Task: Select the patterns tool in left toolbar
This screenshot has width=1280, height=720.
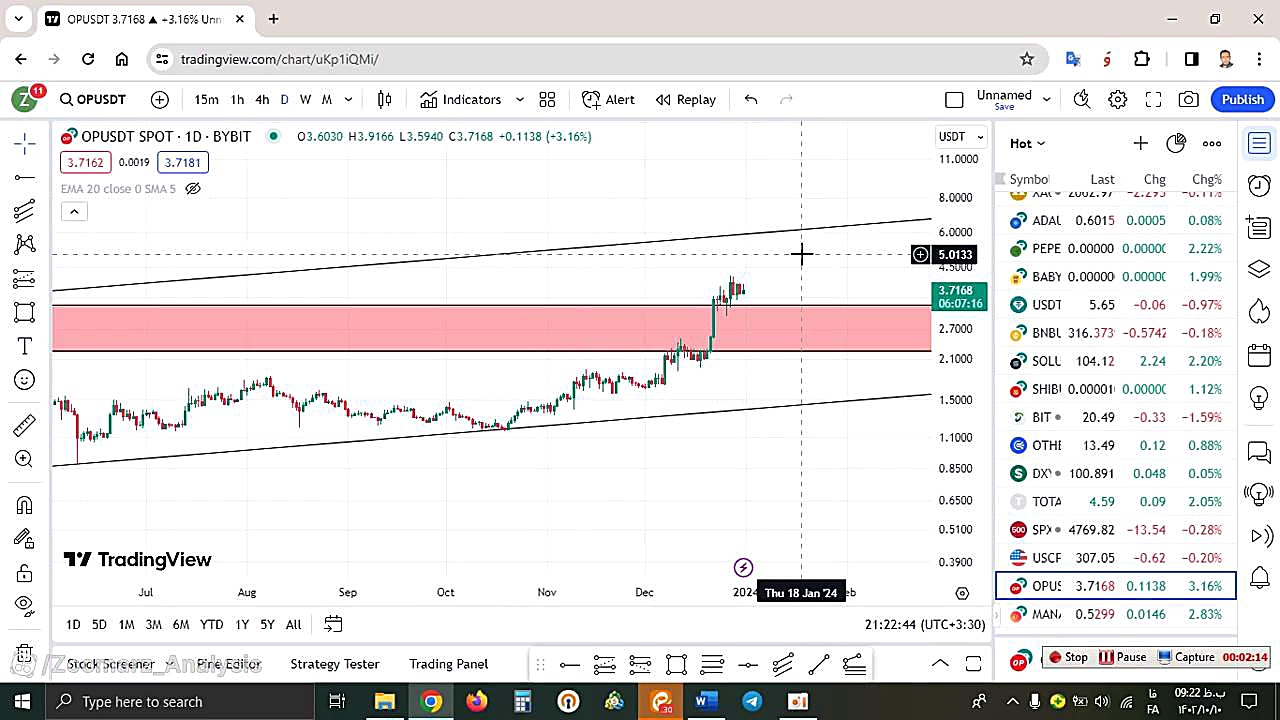Action: coord(25,244)
